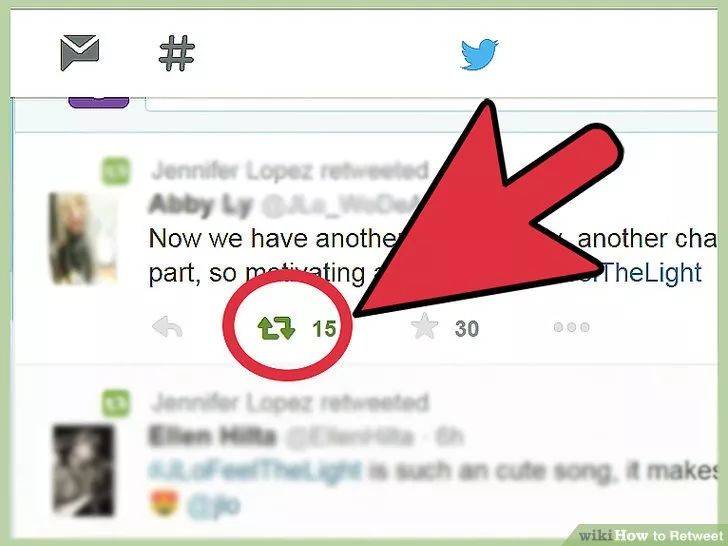Click the retweet count 15

pos(324,329)
